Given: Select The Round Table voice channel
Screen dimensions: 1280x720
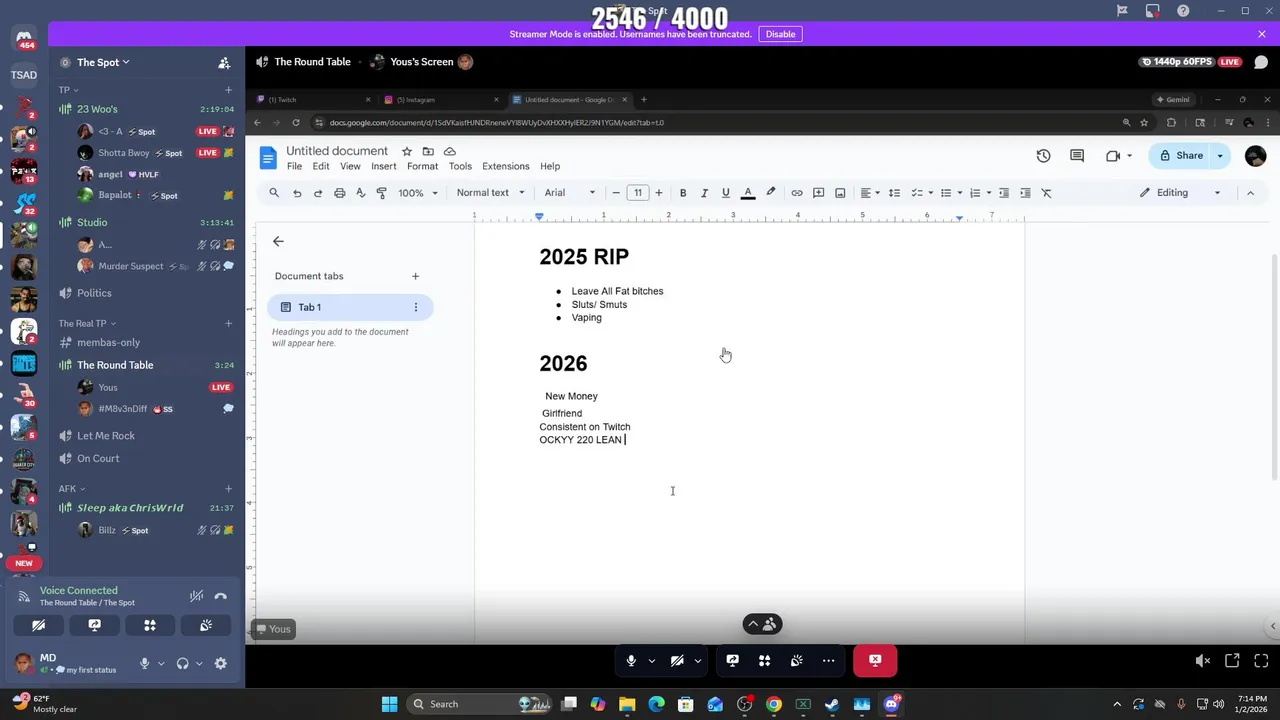Looking at the screenshot, I should 146,365.
